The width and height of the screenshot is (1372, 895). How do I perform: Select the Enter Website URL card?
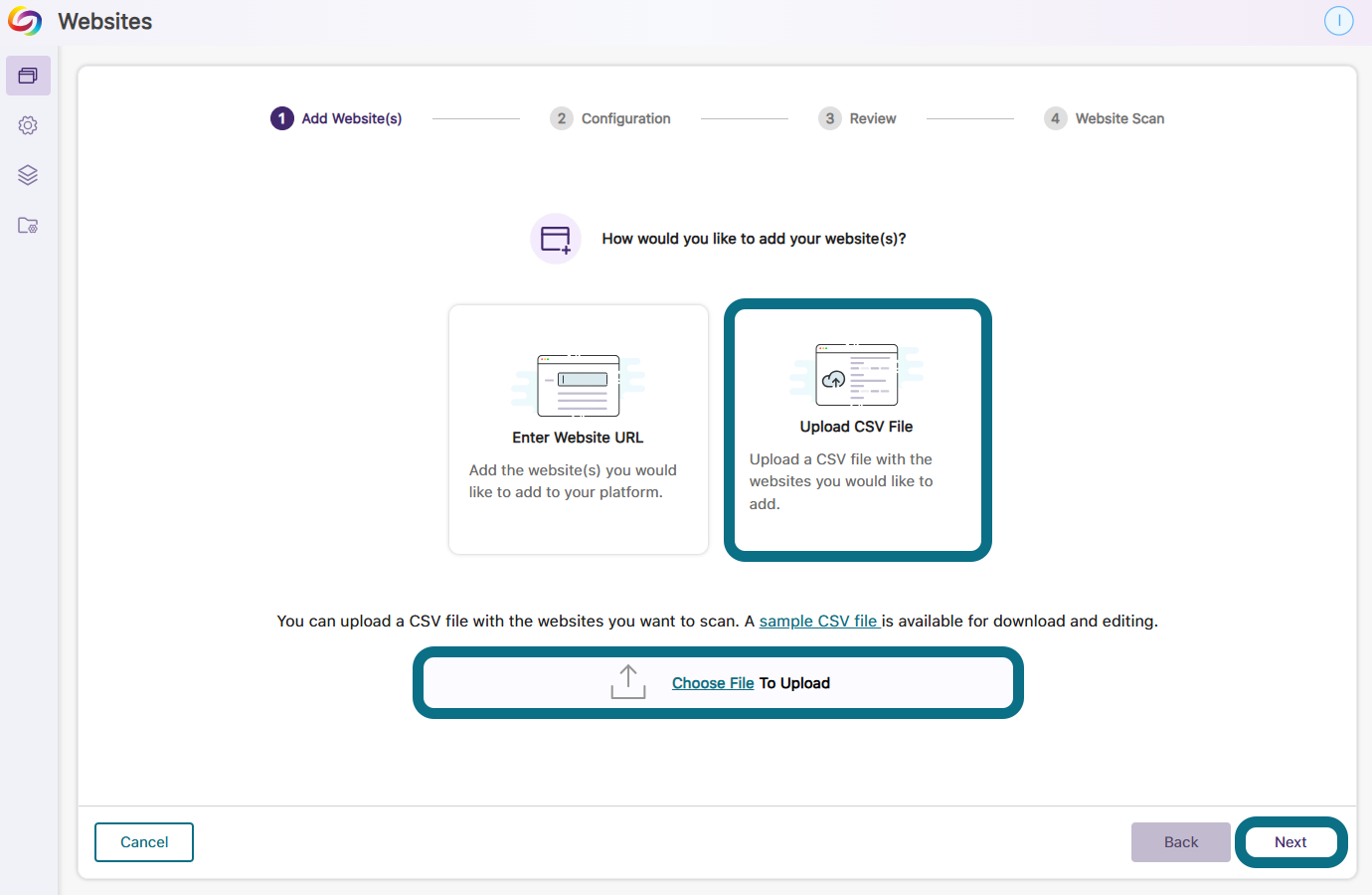coord(579,430)
